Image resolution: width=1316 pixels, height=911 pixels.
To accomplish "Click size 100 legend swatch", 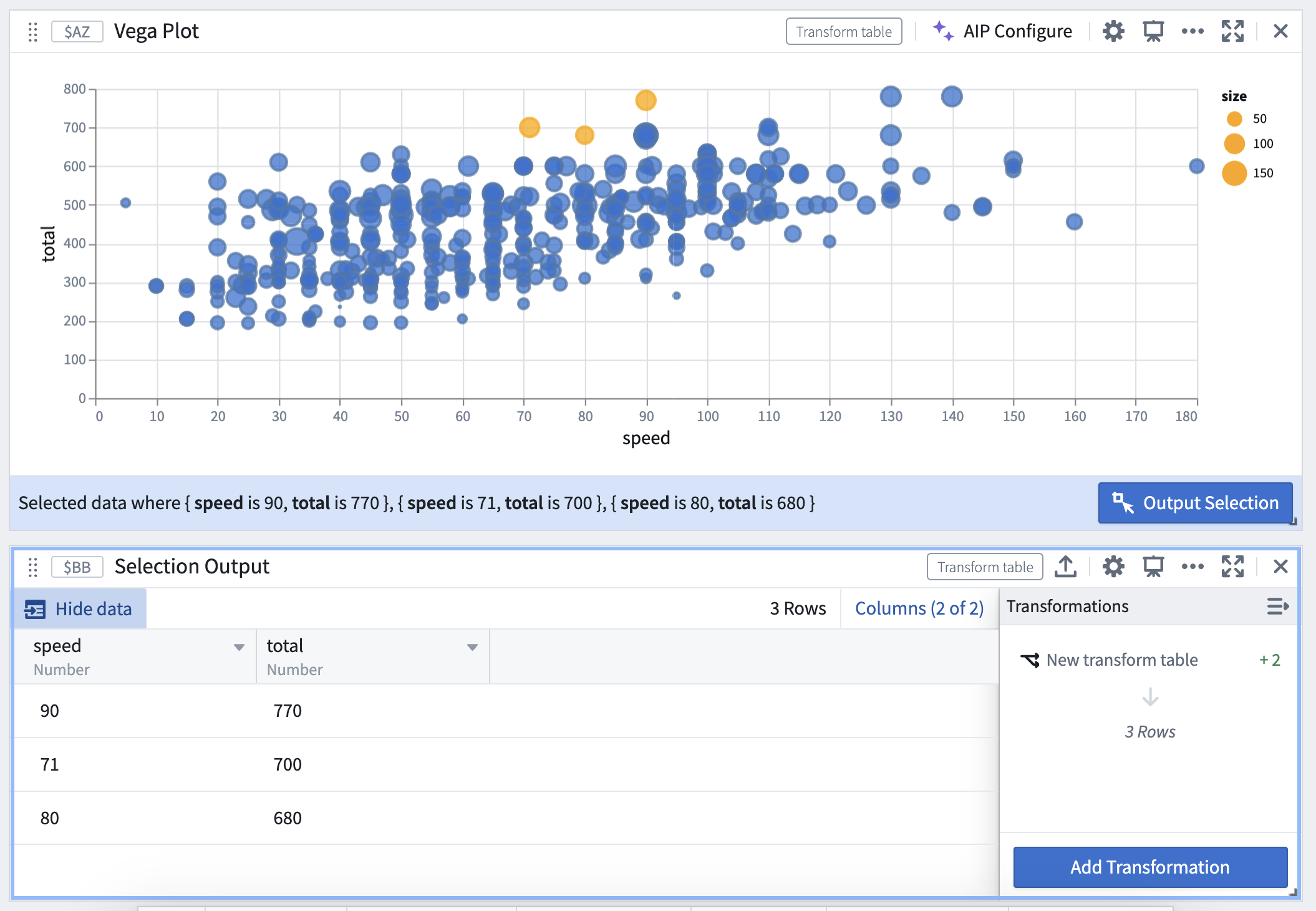I will click(1234, 144).
